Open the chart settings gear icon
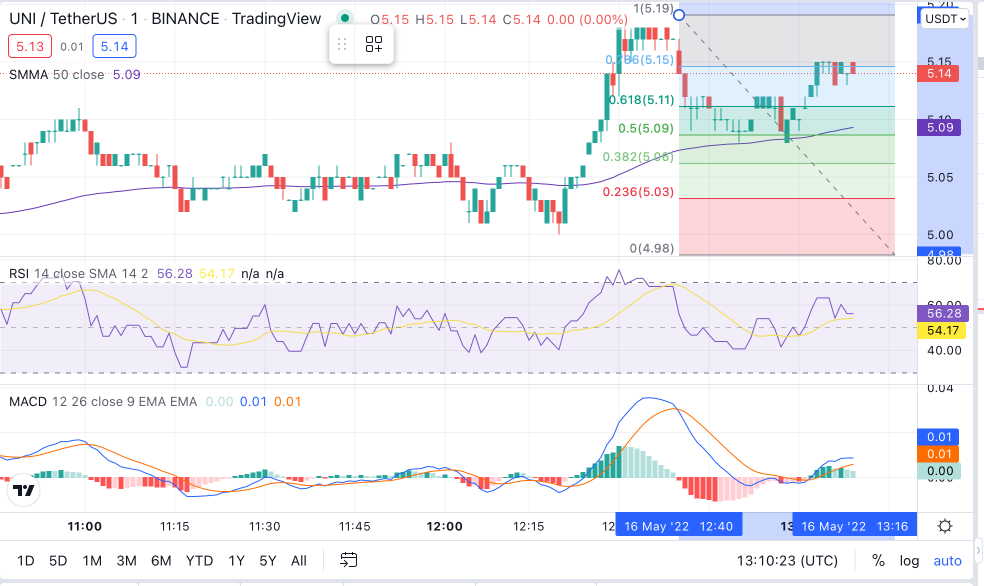984x586 pixels. [945, 526]
